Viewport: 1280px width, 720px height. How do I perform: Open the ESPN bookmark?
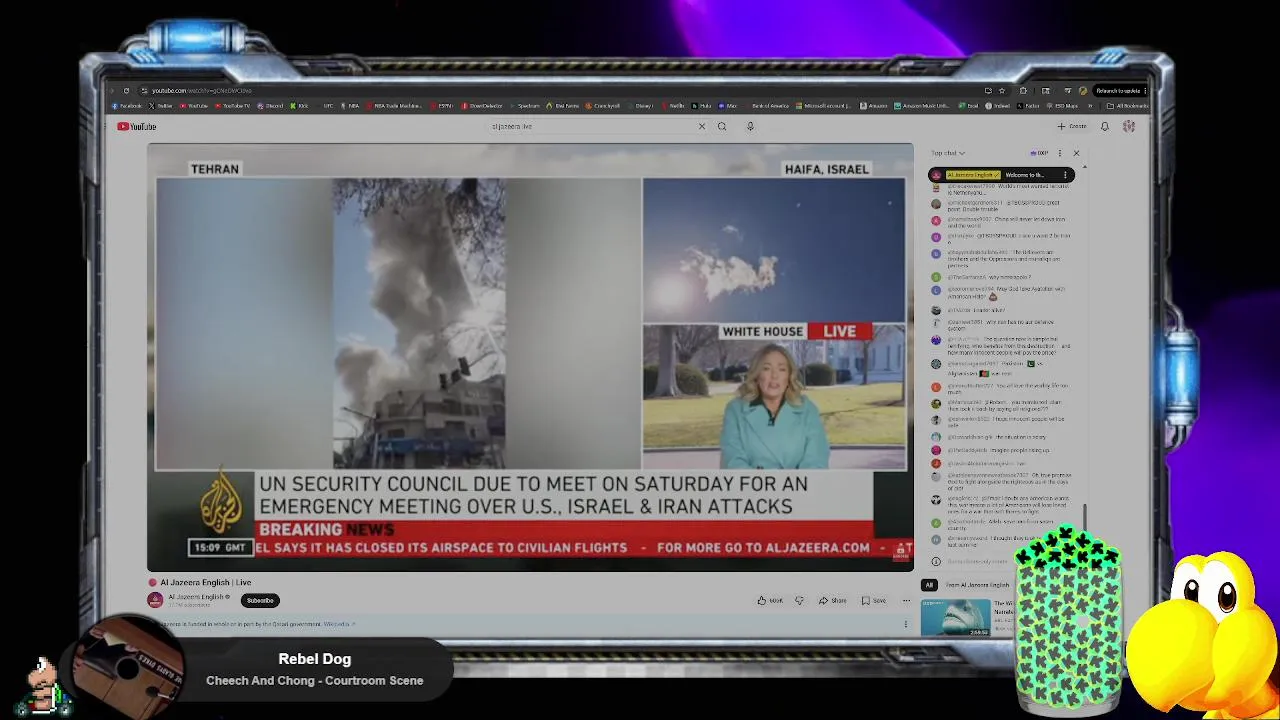(442, 105)
